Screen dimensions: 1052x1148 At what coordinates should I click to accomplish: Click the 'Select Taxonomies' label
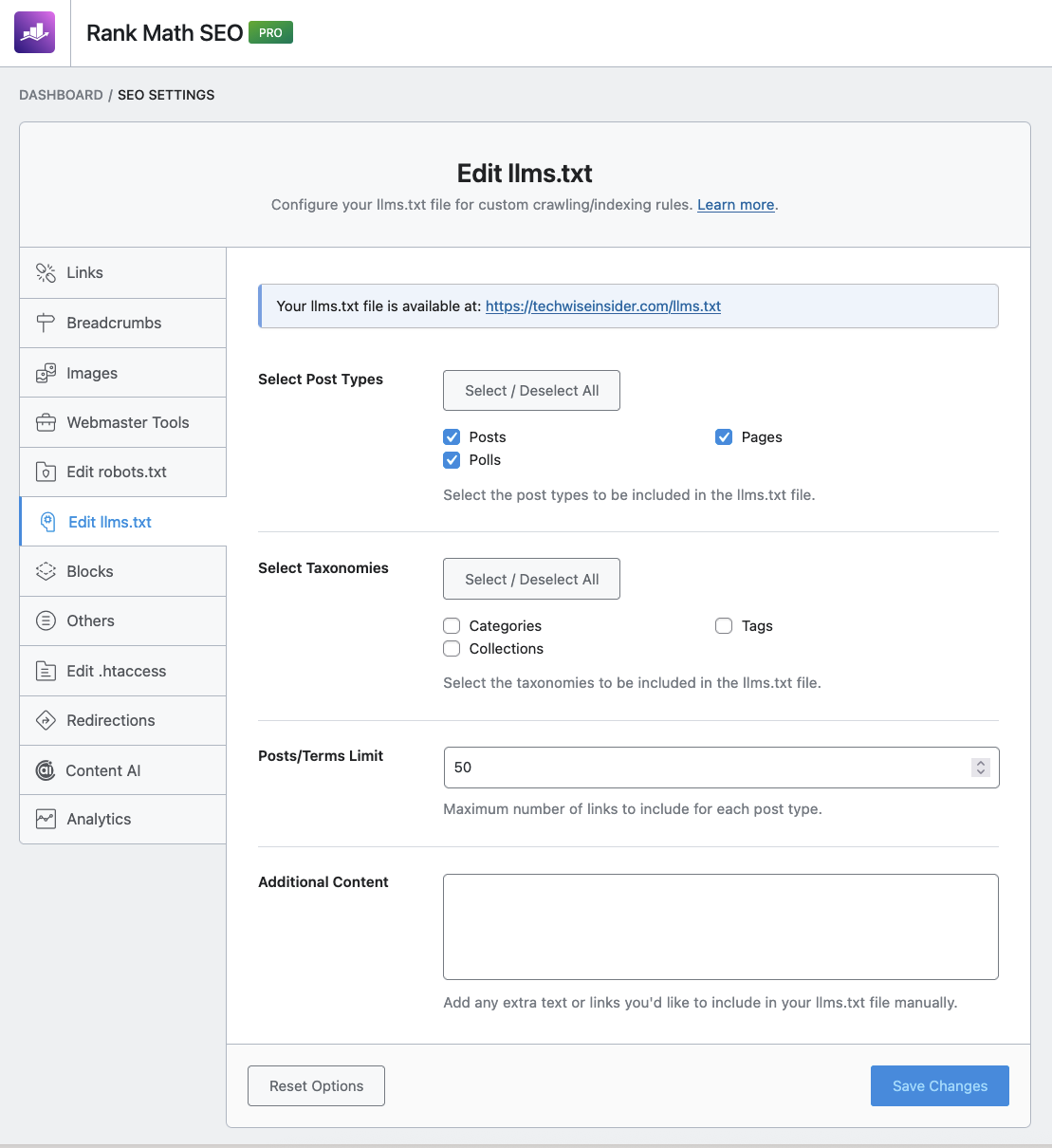pyautogui.click(x=323, y=568)
